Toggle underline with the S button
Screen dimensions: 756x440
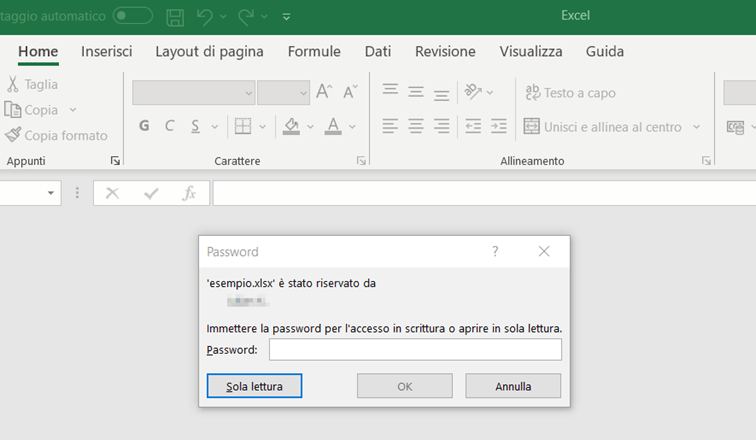[x=195, y=126]
